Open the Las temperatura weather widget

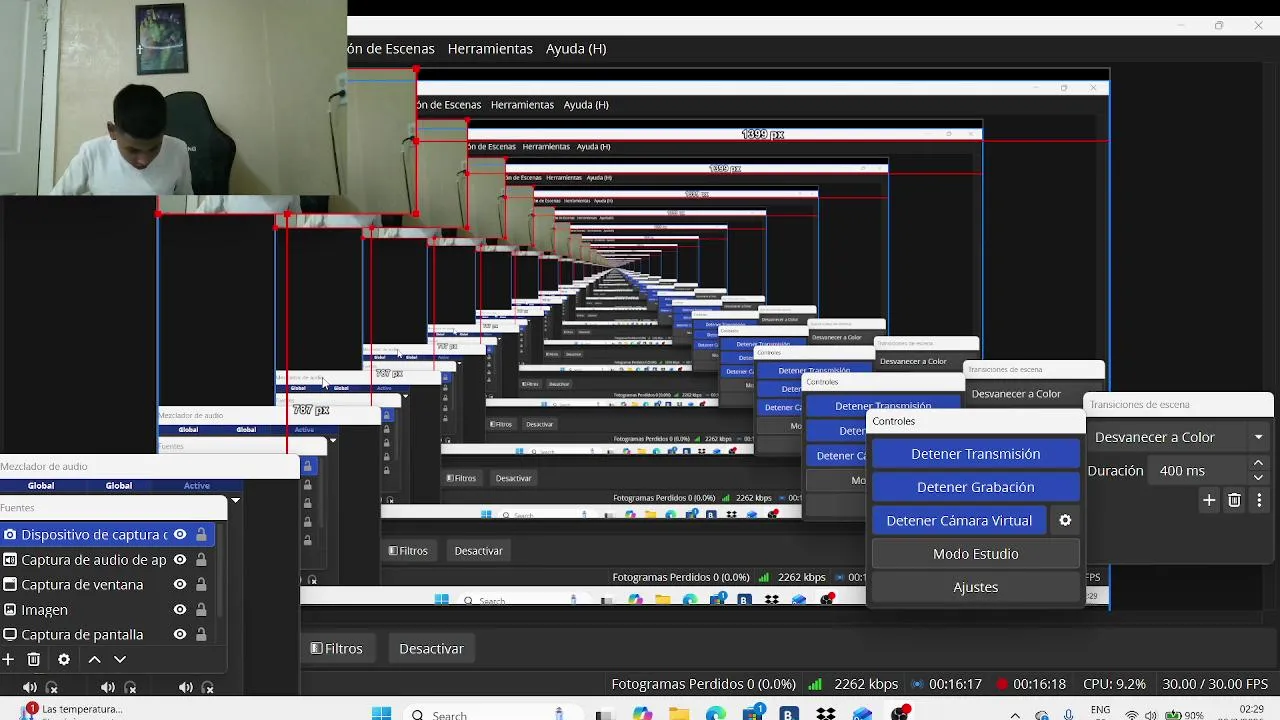pos(70,711)
